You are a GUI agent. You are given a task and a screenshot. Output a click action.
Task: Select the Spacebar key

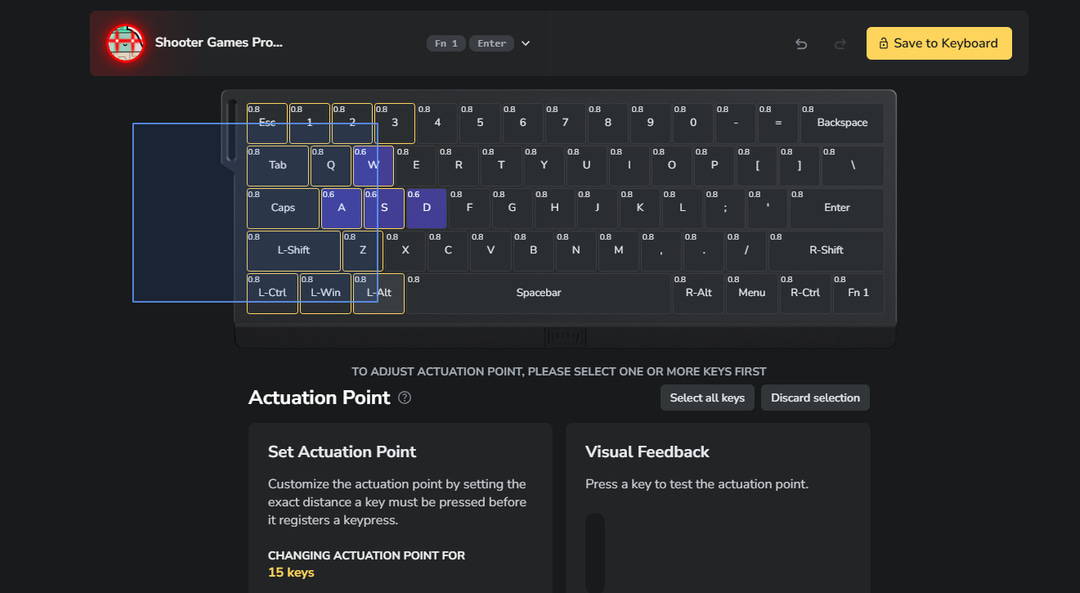pos(538,293)
